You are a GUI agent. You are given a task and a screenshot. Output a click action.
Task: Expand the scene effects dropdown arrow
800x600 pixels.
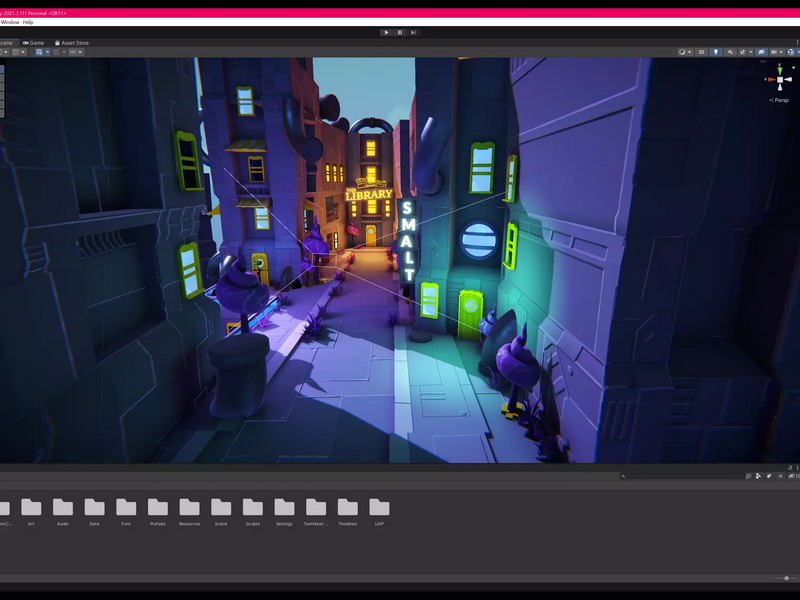point(751,52)
